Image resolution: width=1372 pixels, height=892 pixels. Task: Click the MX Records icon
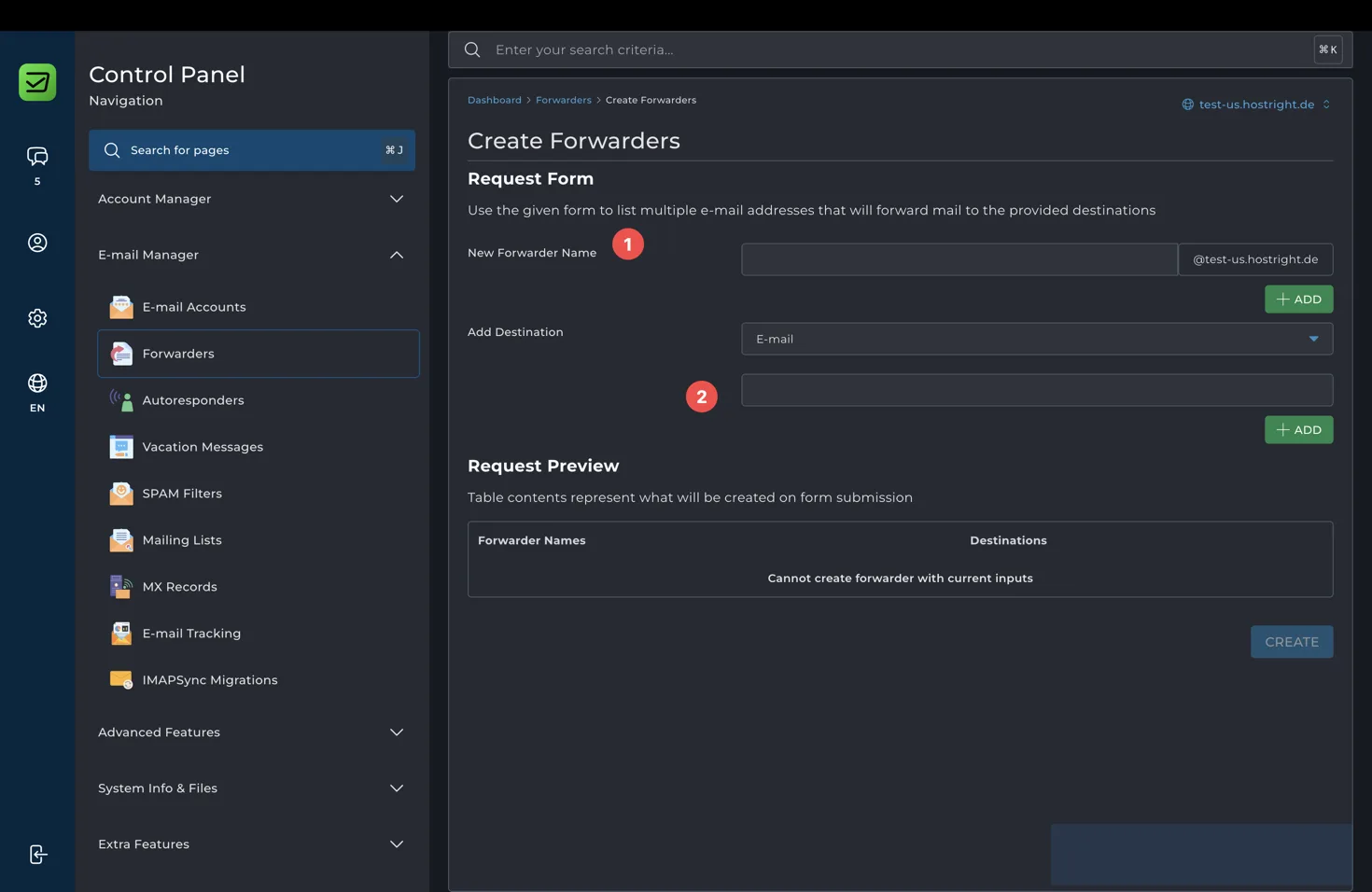121,587
